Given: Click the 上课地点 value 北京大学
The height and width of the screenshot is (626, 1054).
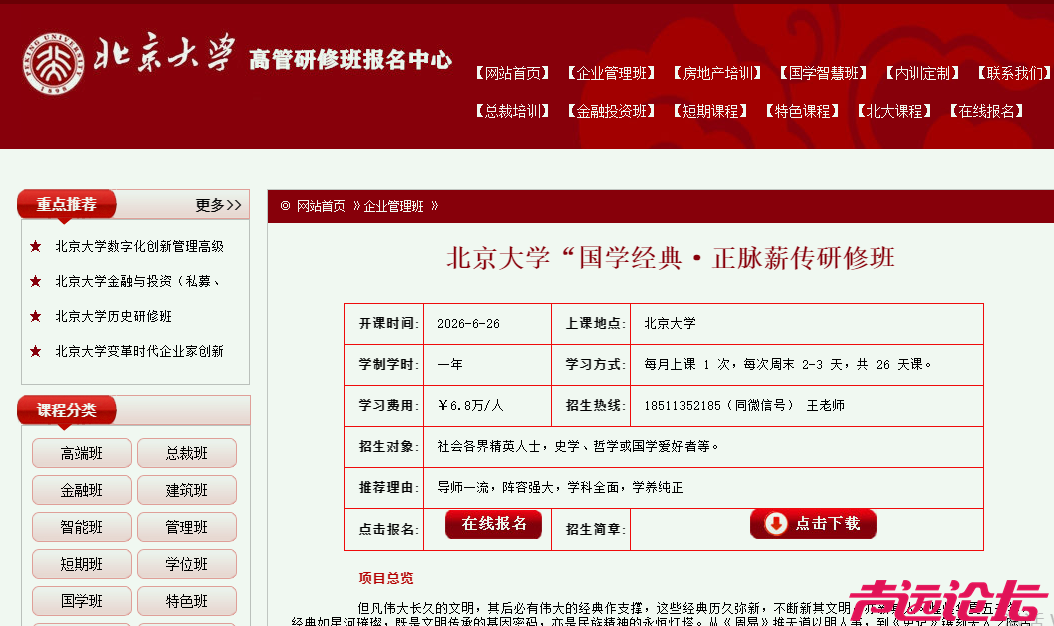Looking at the screenshot, I should tap(670, 323).
